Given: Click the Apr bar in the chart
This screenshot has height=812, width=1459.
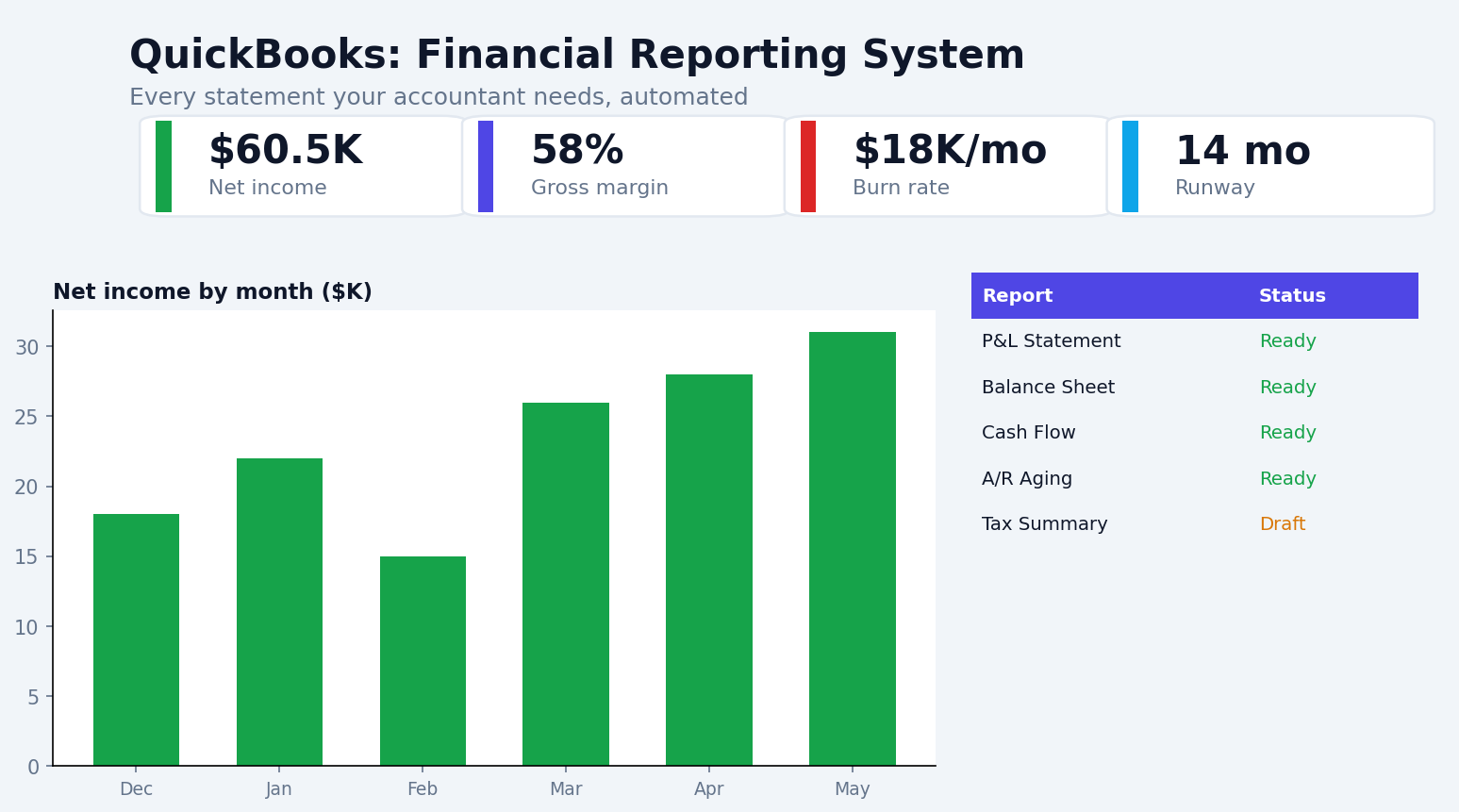Looking at the screenshot, I should [x=709, y=570].
